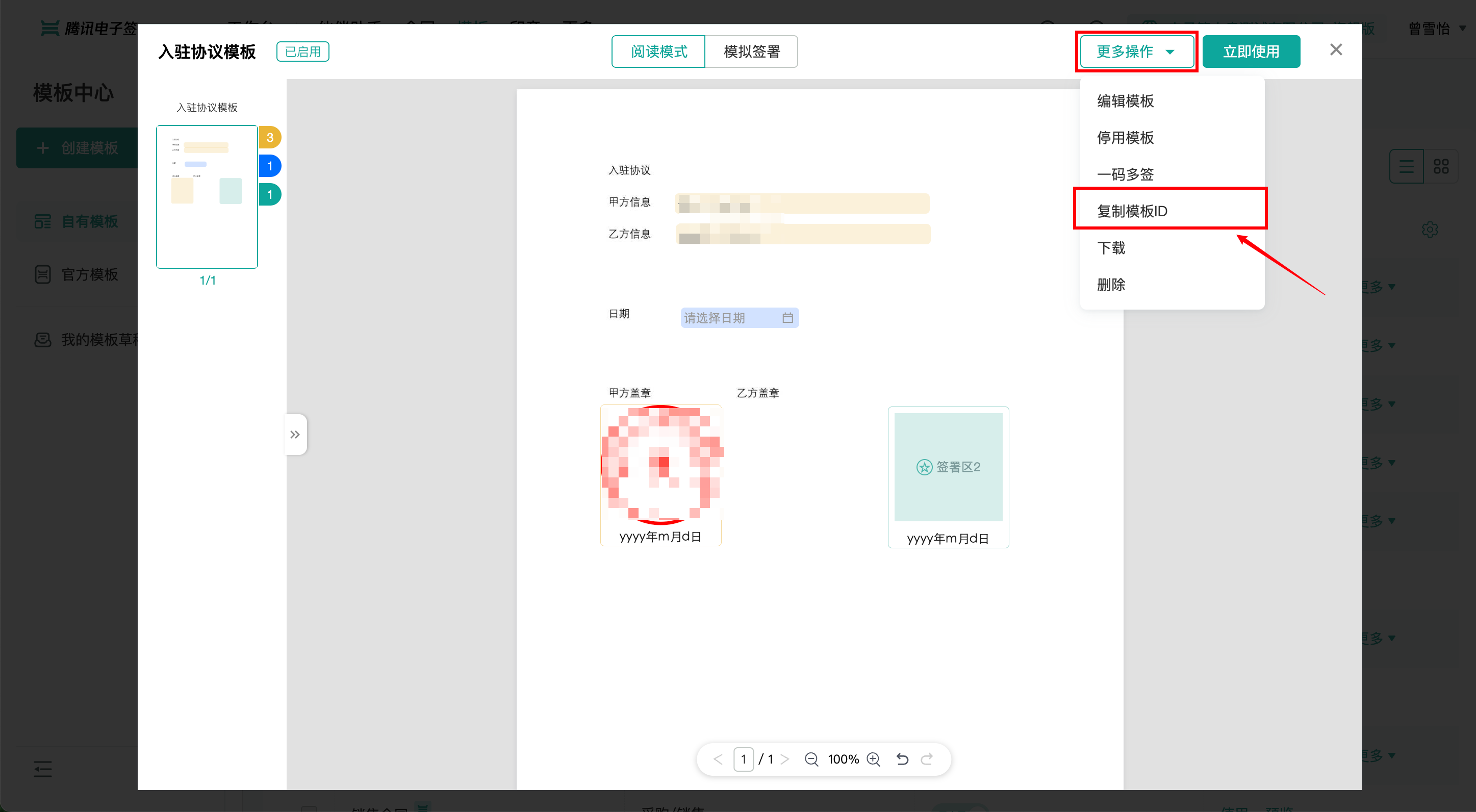Select 停用模板 menu item

1172,138
